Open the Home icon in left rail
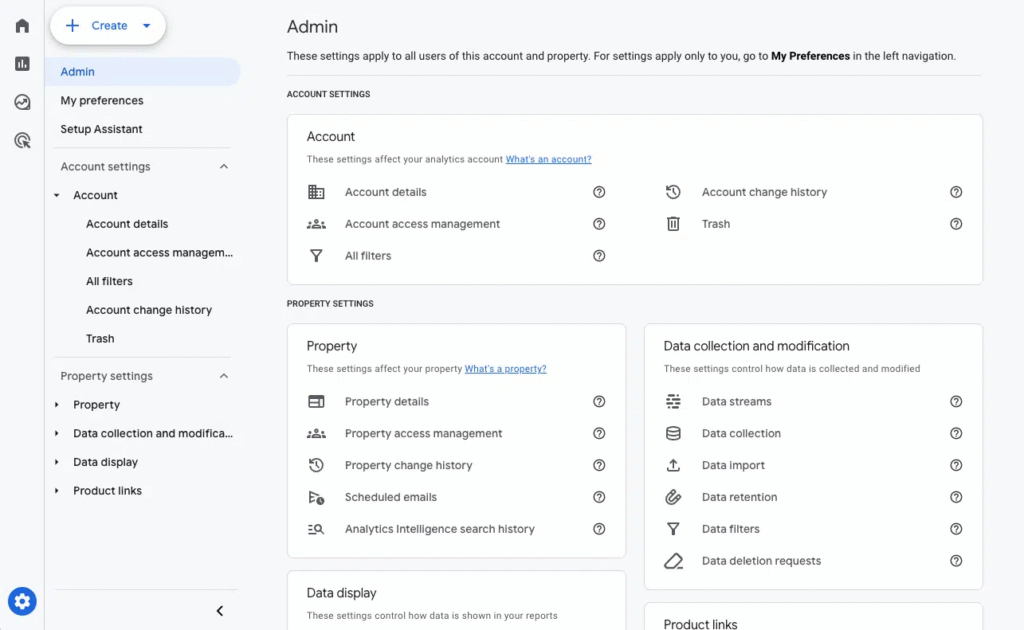Viewport: 1024px width, 630px height. 22,26
